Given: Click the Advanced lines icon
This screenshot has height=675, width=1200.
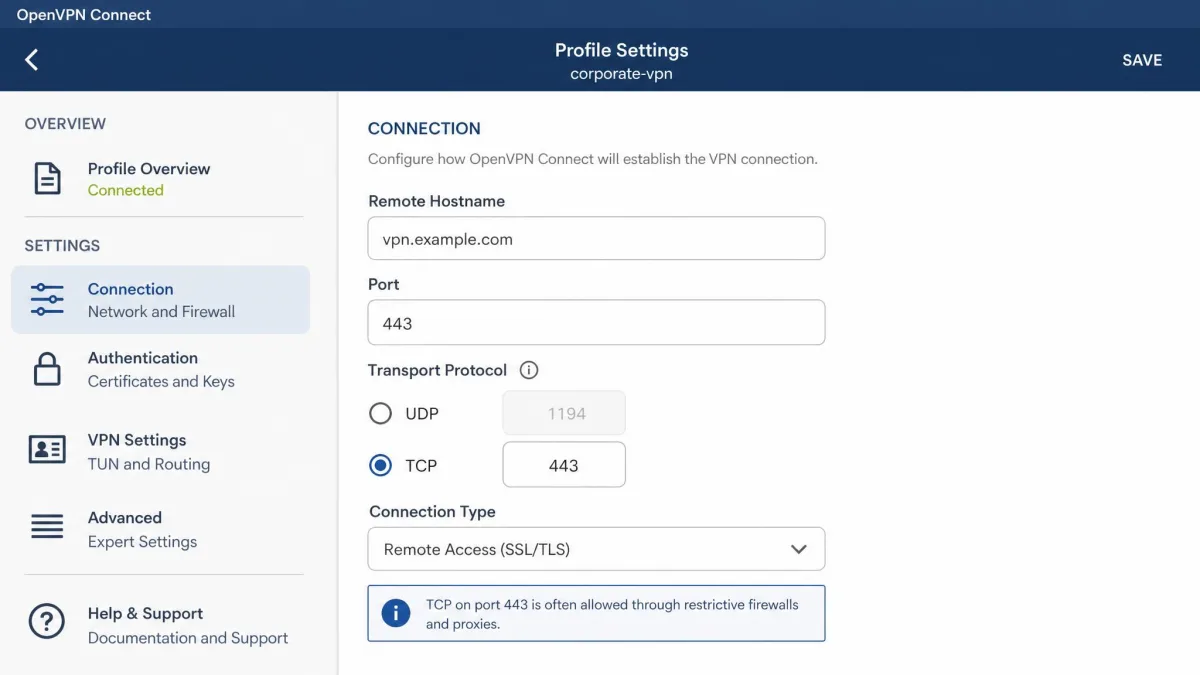Looking at the screenshot, I should coord(47,526).
